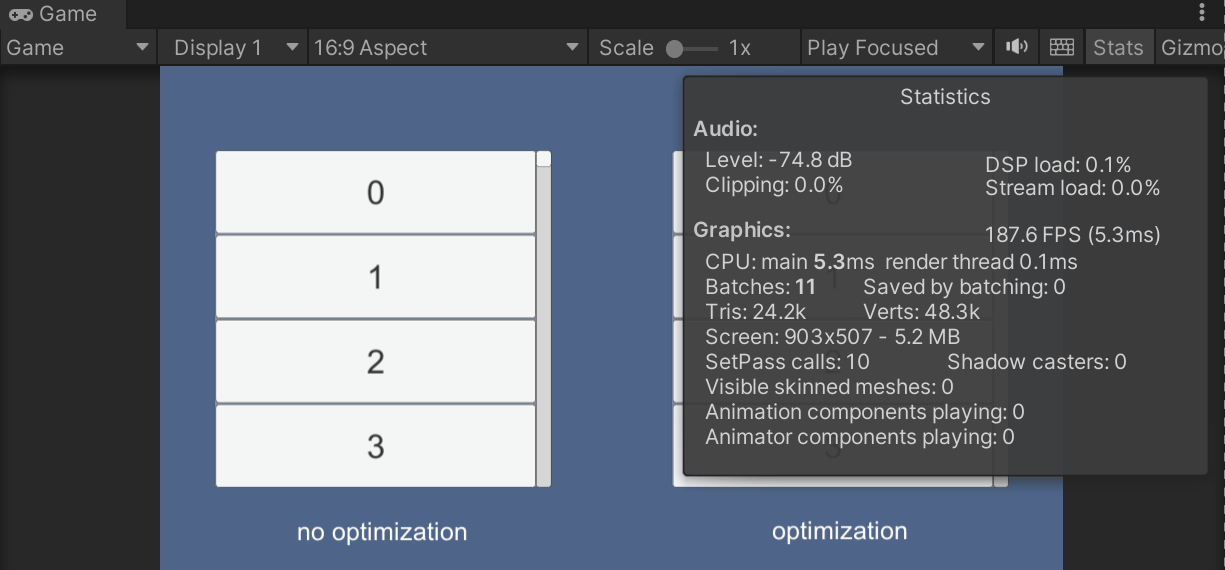Click the Scale slider handle
The width and height of the screenshot is (1225, 570).
675,48
